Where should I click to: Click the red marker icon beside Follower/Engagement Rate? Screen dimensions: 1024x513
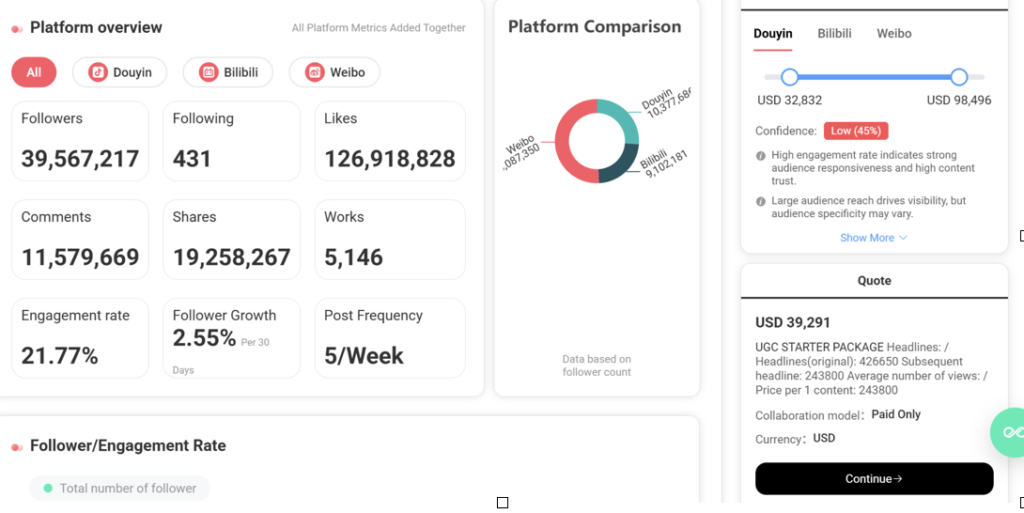tap(17, 446)
